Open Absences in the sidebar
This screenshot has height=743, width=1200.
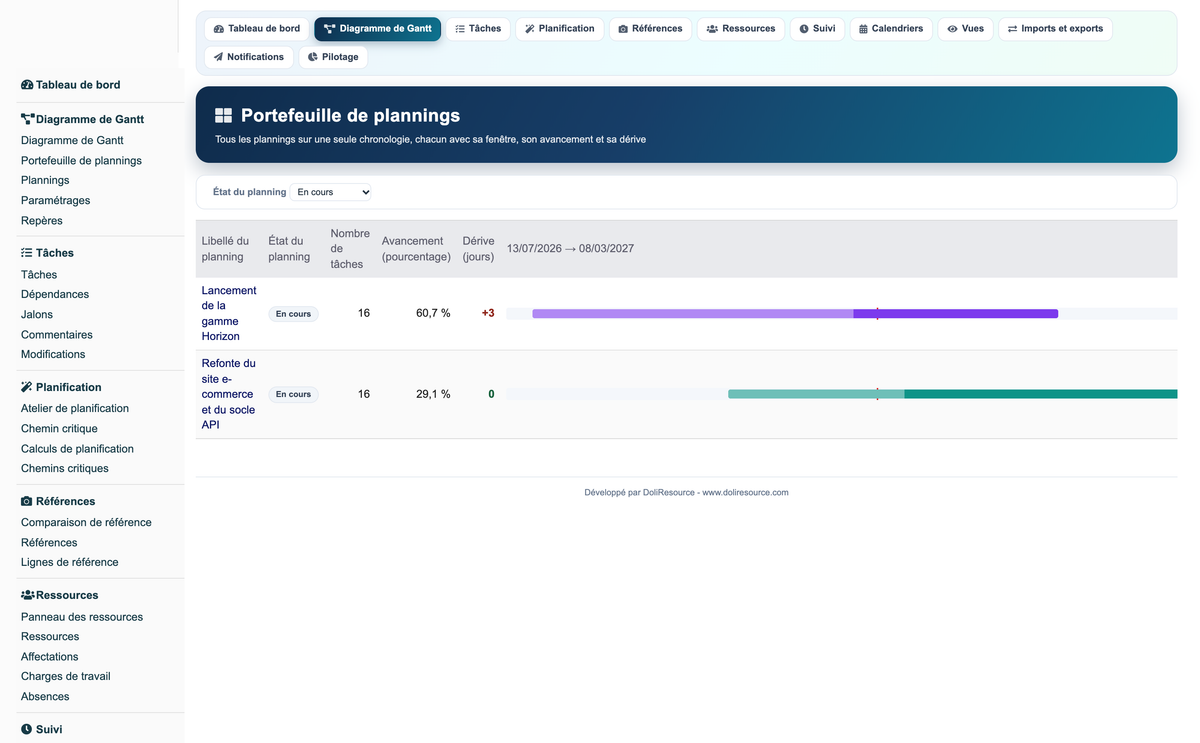tap(45, 696)
